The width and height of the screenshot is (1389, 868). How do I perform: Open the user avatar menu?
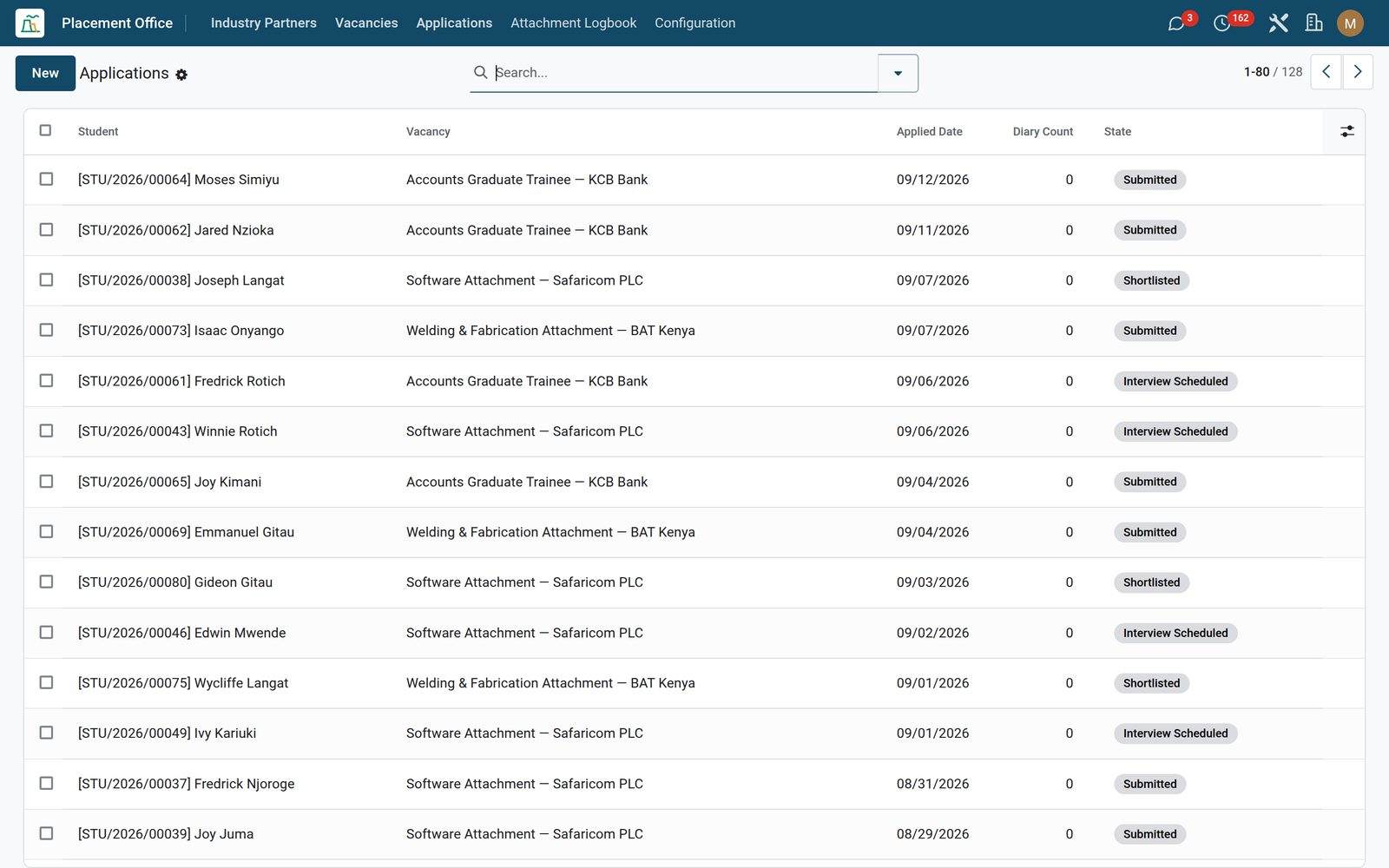[1350, 23]
